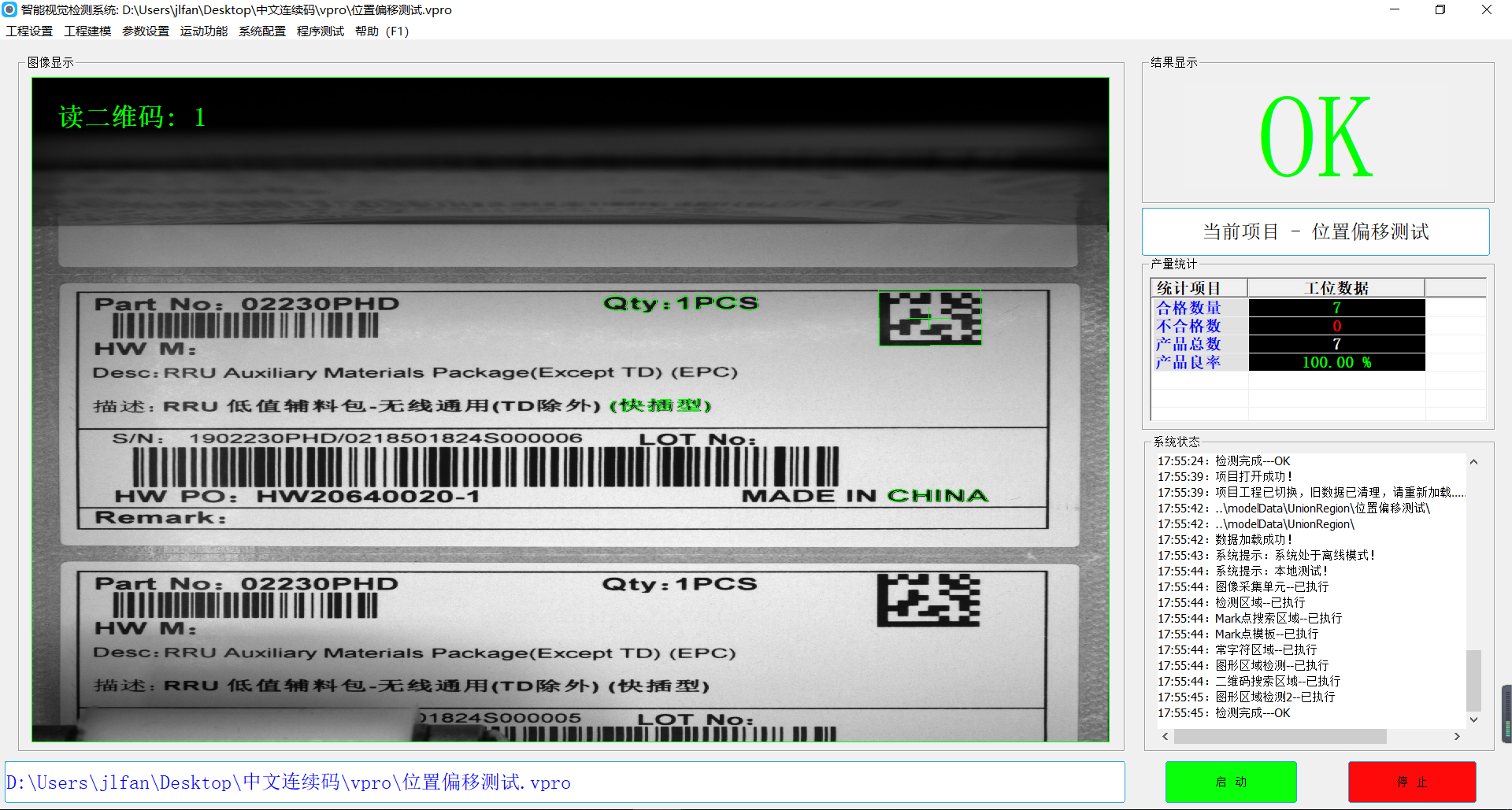Viewport: 1512px width, 810px height.
Task: Click the system log horizontal scrollbar thumb
Action: click(x=1280, y=736)
